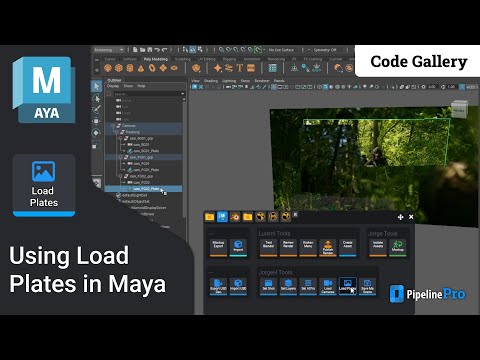Click the Blender icon in launcher bar

pyautogui.click(x=235, y=217)
